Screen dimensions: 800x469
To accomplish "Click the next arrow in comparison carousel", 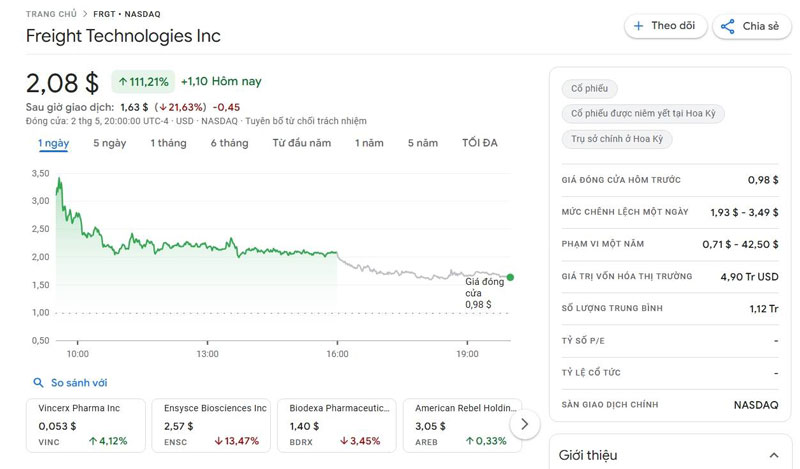I will click(524, 424).
